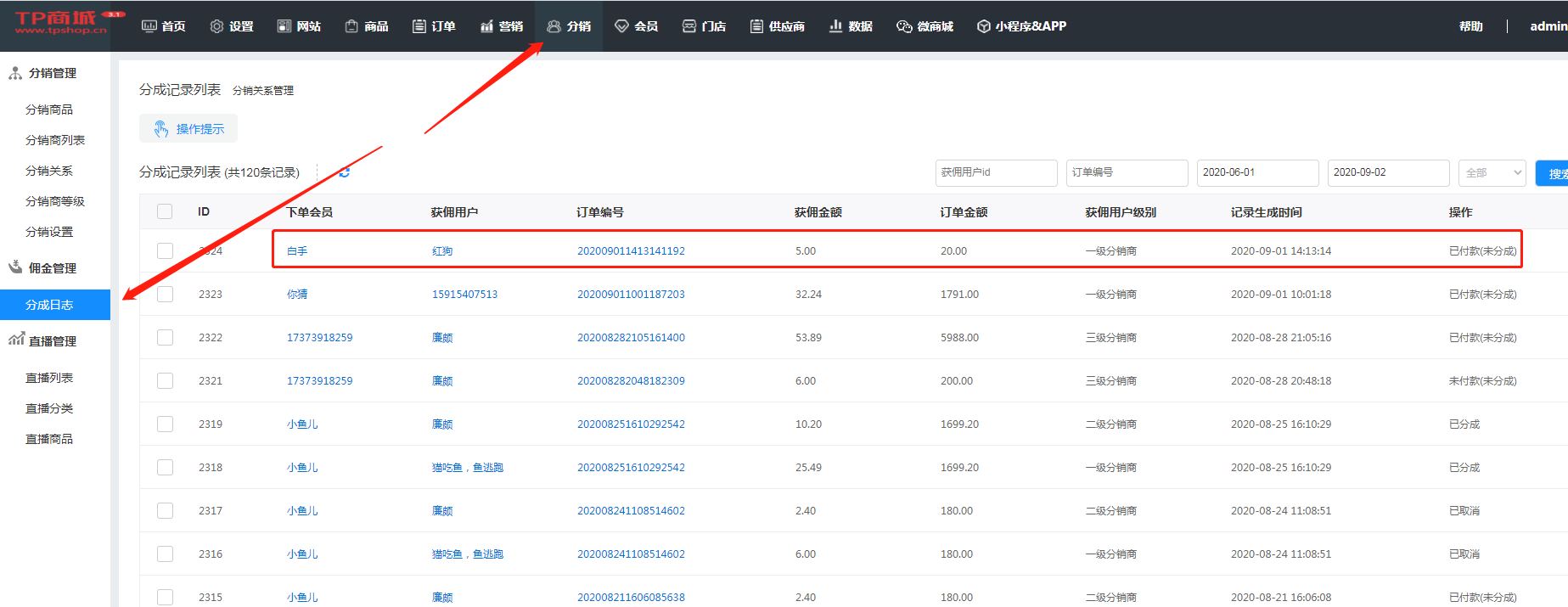Go to 分销设置 in sidebar

[x=49, y=232]
